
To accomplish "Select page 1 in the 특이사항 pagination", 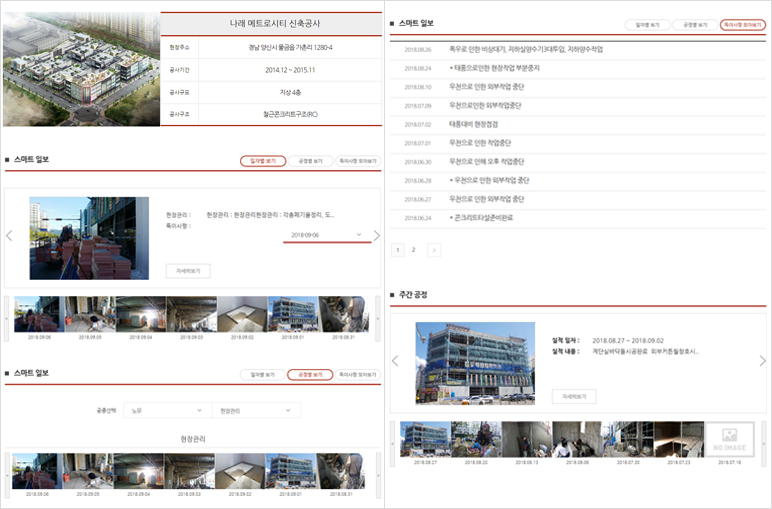I will click(x=398, y=250).
